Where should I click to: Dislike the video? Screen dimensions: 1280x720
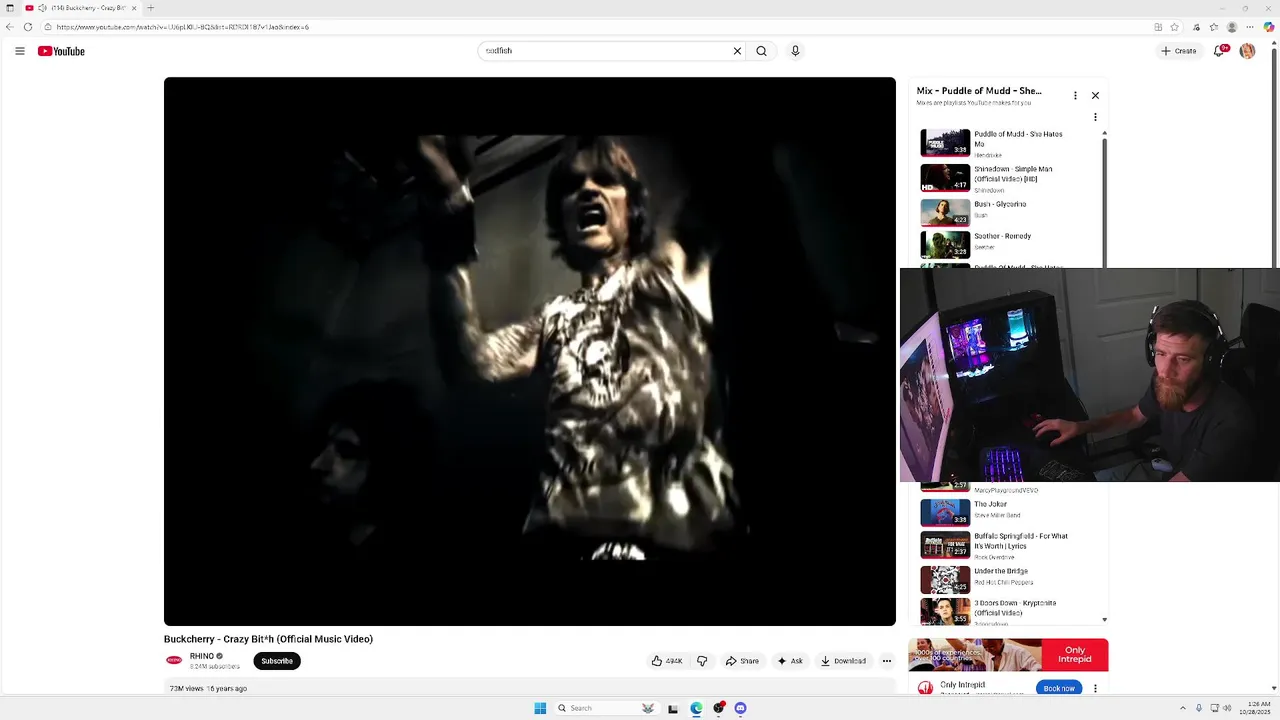coord(702,661)
